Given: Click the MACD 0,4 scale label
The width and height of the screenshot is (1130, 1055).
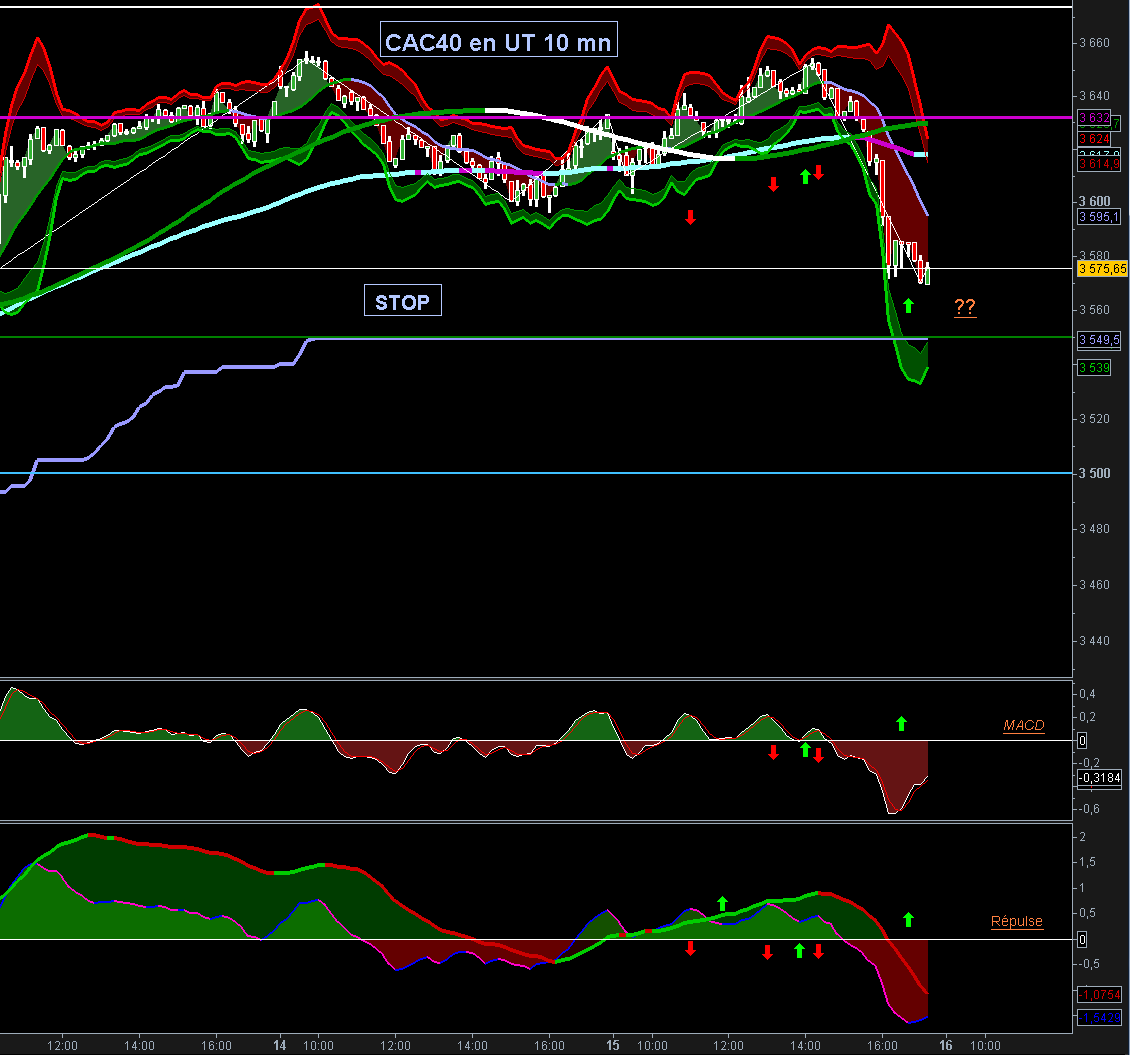Looking at the screenshot, I should click(x=1087, y=694).
